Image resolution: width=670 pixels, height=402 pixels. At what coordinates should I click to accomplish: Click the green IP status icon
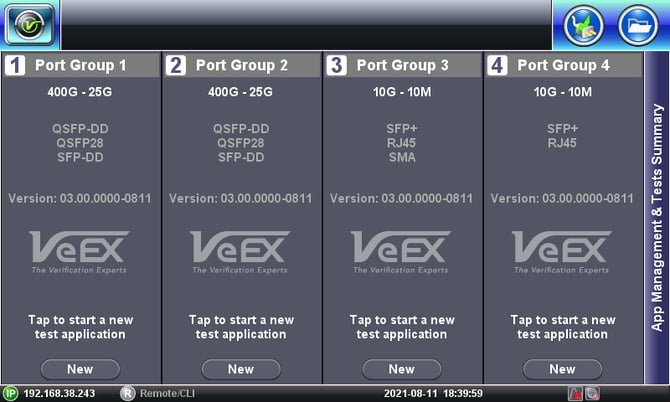(x=10, y=393)
